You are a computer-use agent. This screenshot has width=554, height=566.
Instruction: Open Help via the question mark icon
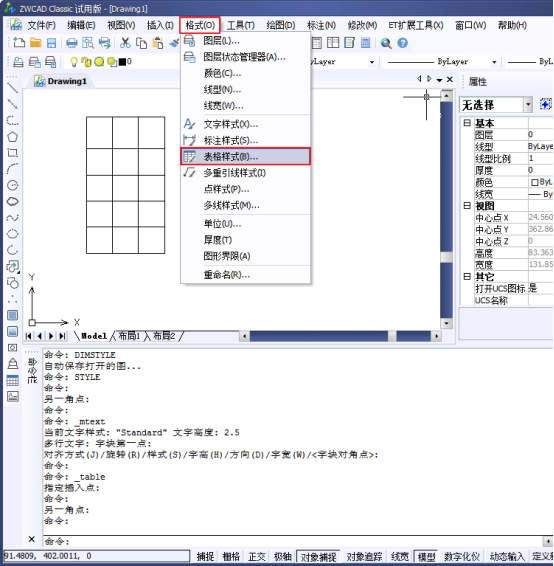[x=402, y=43]
